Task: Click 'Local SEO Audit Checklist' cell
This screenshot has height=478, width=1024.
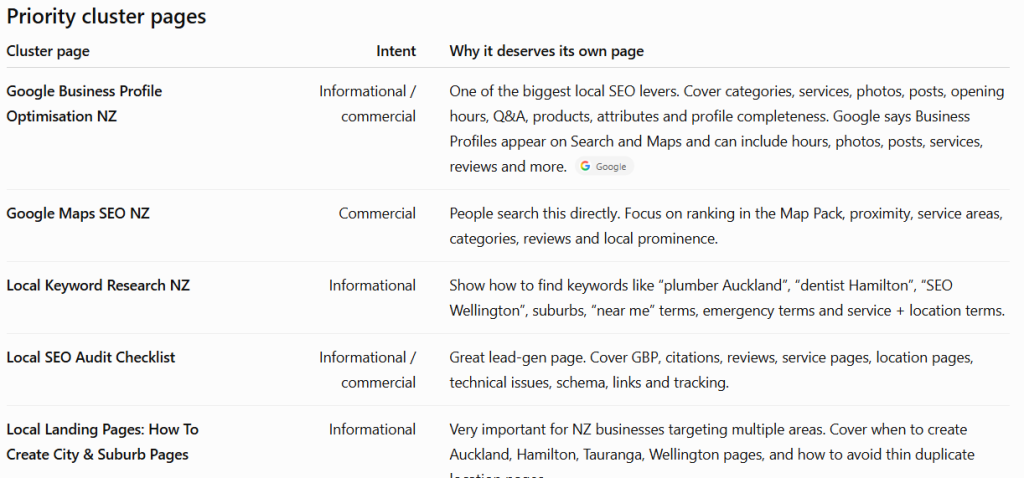Action: pyautogui.click(x=91, y=357)
